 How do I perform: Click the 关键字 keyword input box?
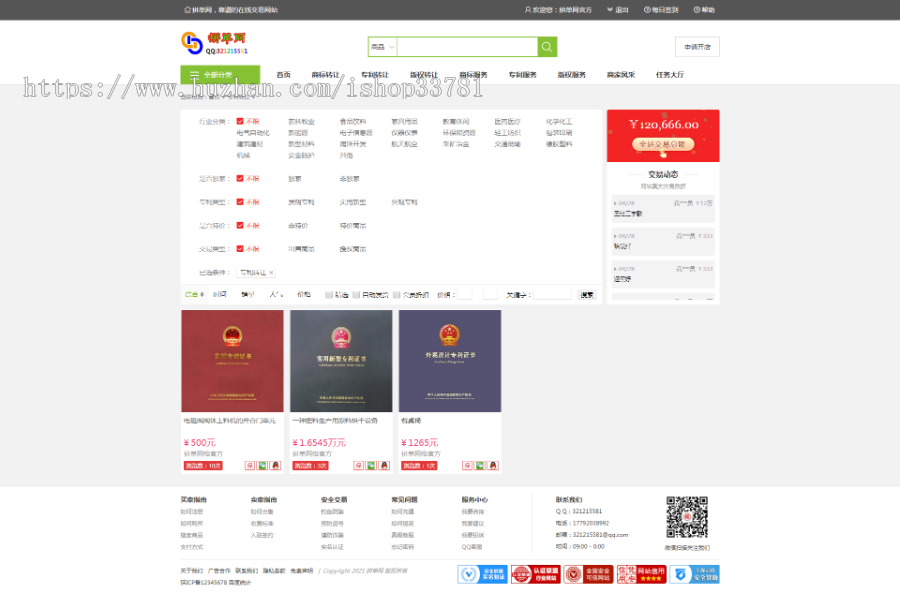pyautogui.click(x=552, y=294)
